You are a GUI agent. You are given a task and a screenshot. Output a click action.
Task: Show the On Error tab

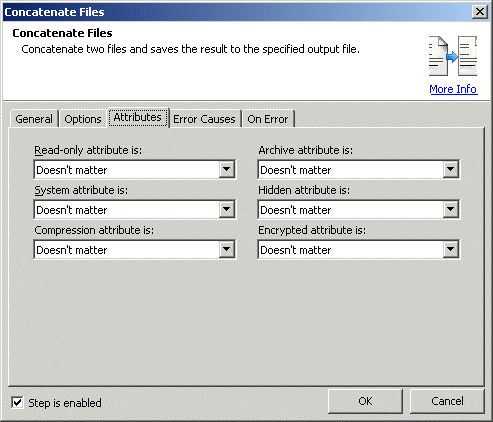point(268,119)
